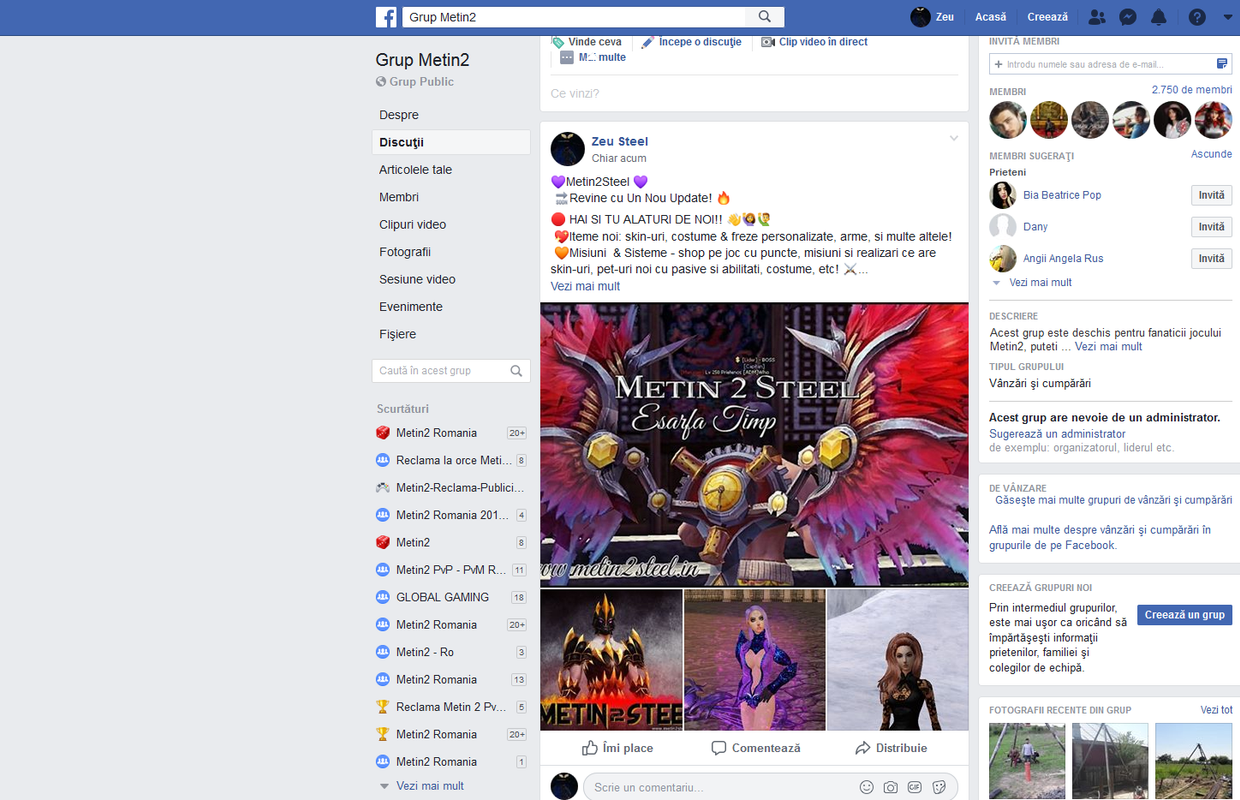Screen dimensions: 1240x800
Task: Expand the account dropdown arrow in top bar
Action: [1228, 17]
